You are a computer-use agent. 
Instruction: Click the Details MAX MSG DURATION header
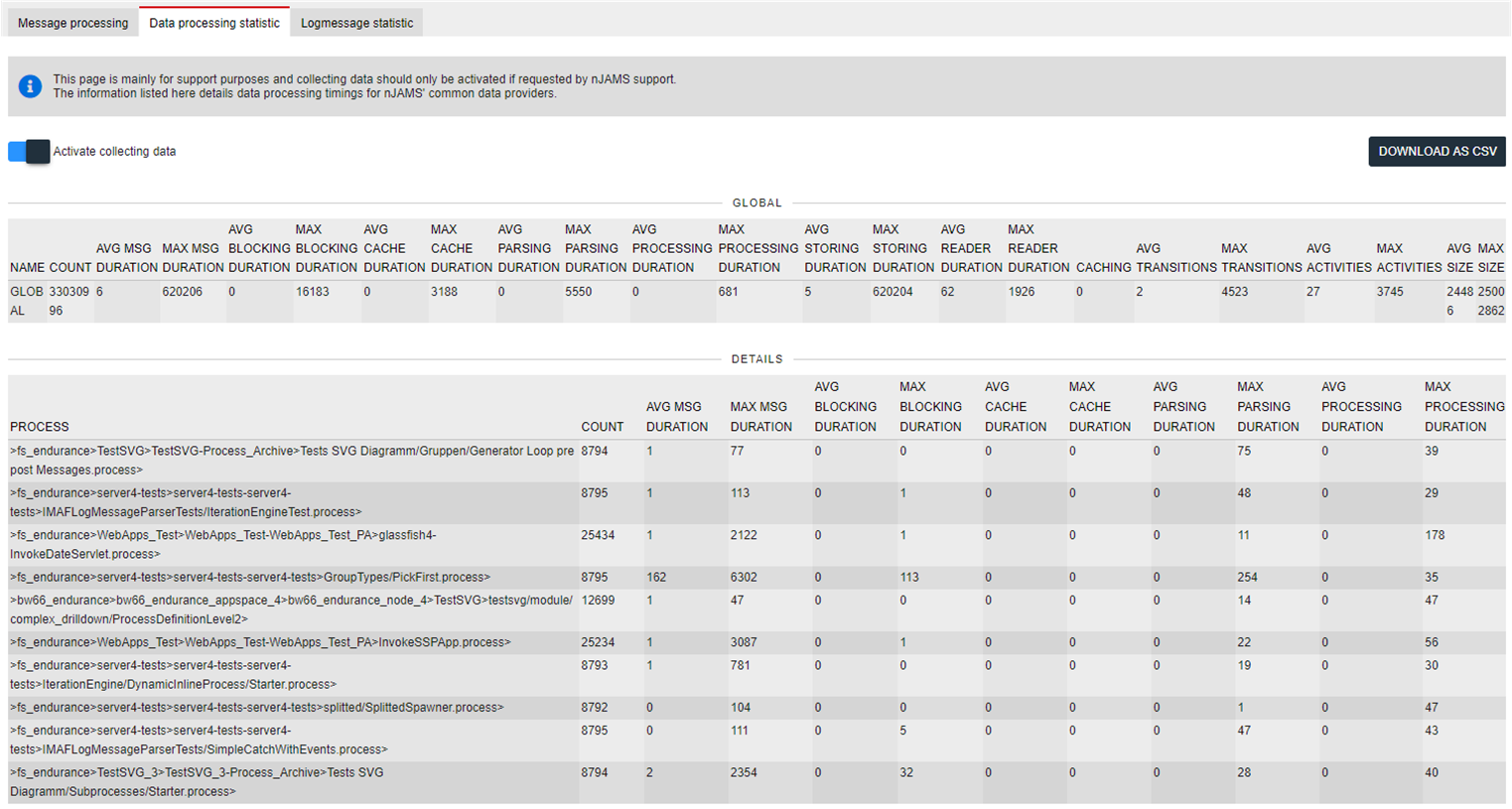point(761,417)
